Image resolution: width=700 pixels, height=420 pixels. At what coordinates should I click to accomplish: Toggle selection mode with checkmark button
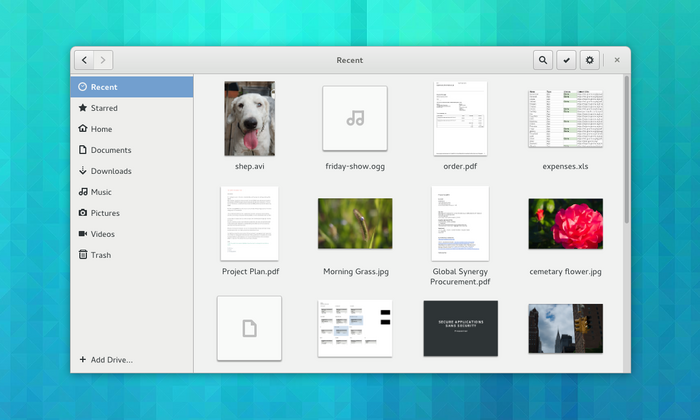coord(566,60)
